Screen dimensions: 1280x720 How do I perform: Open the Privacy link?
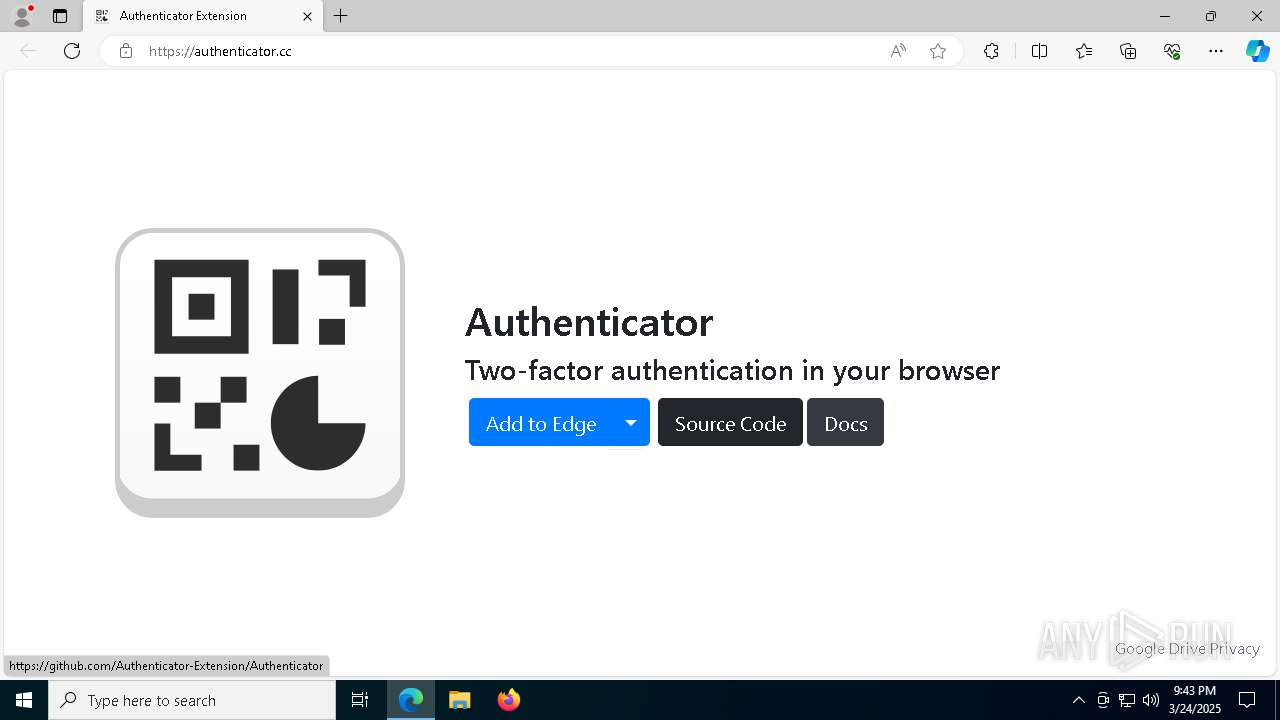pyautogui.click(x=1235, y=649)
